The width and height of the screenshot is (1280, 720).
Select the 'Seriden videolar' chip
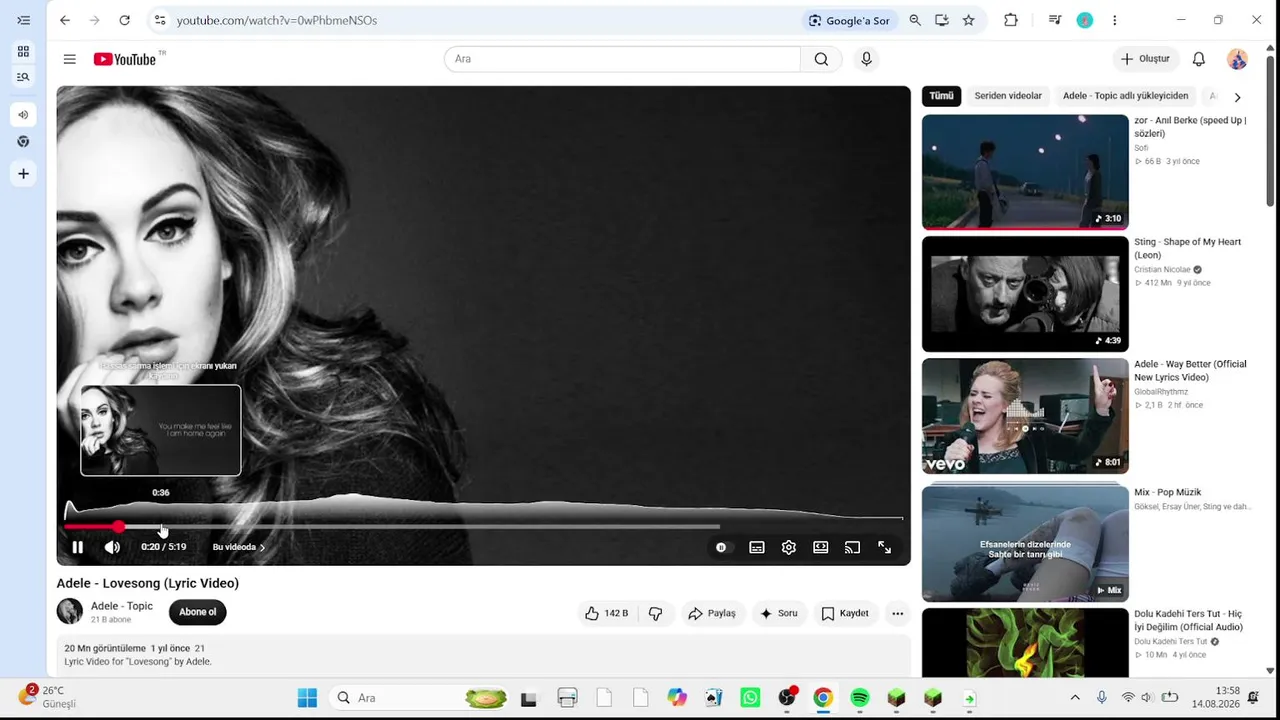1008,96
